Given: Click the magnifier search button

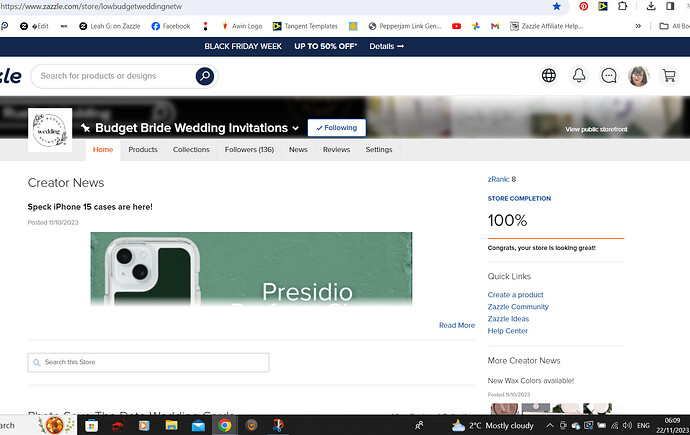Looking at the screenshot, I should point(205,76).
